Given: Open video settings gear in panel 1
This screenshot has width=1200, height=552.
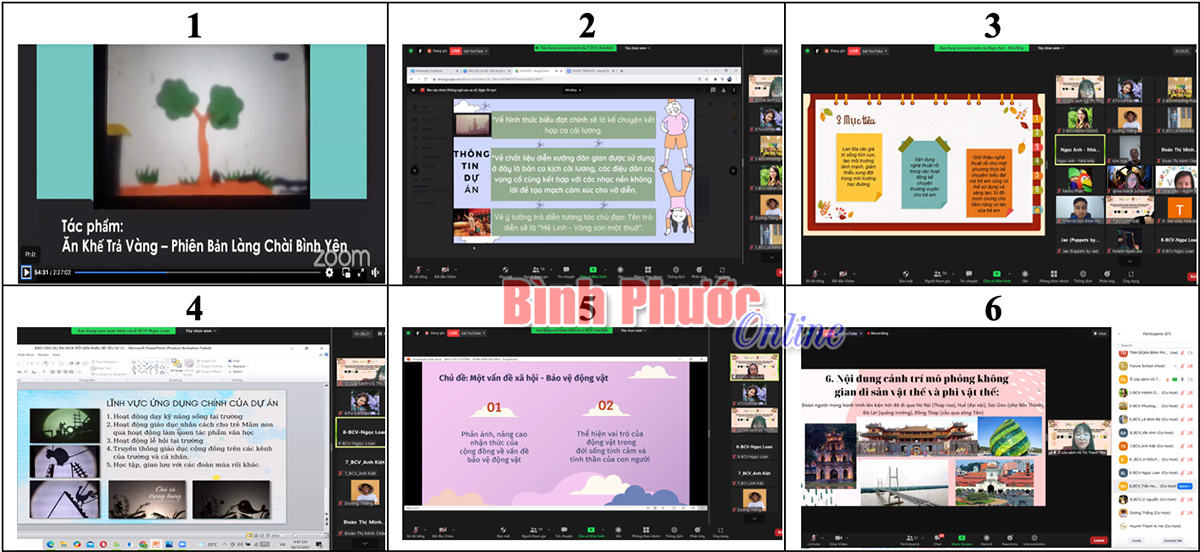Looking at the screenshot, I should tap(328, 272).
